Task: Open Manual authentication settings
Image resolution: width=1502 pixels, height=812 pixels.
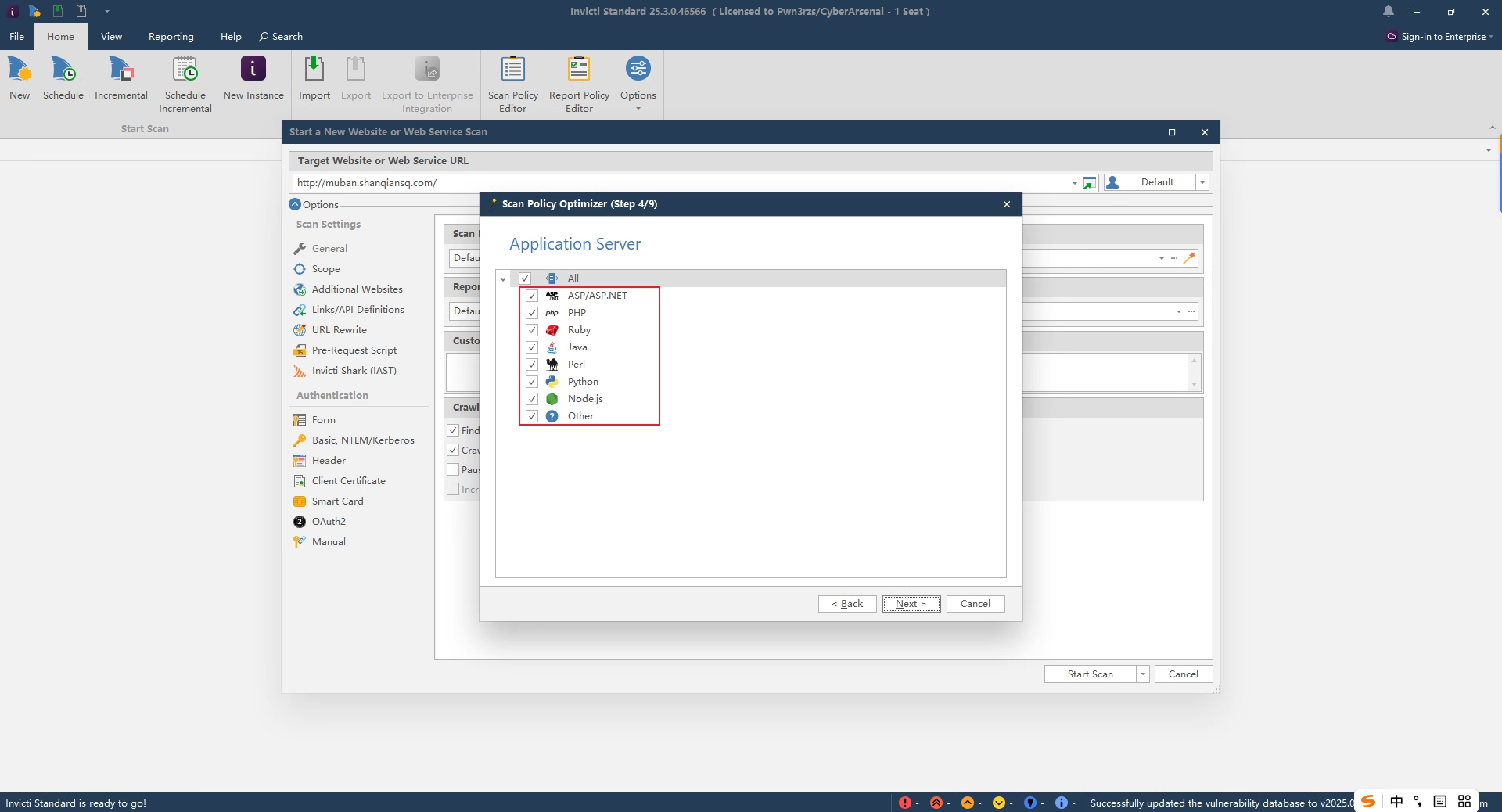Action: point(329,542)
